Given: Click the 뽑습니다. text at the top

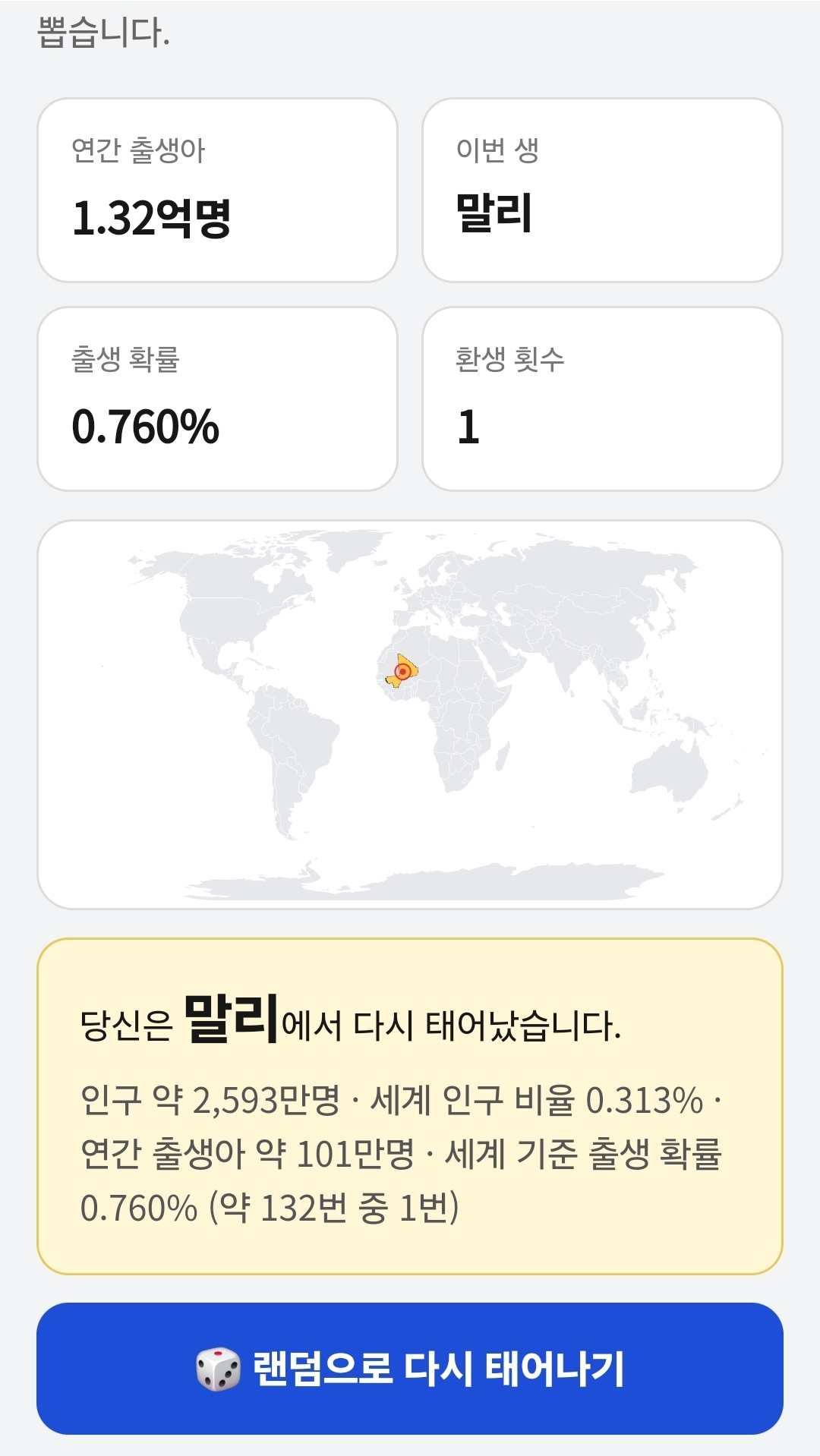Looking at the screenshot, I should click(x=103, y=33).
